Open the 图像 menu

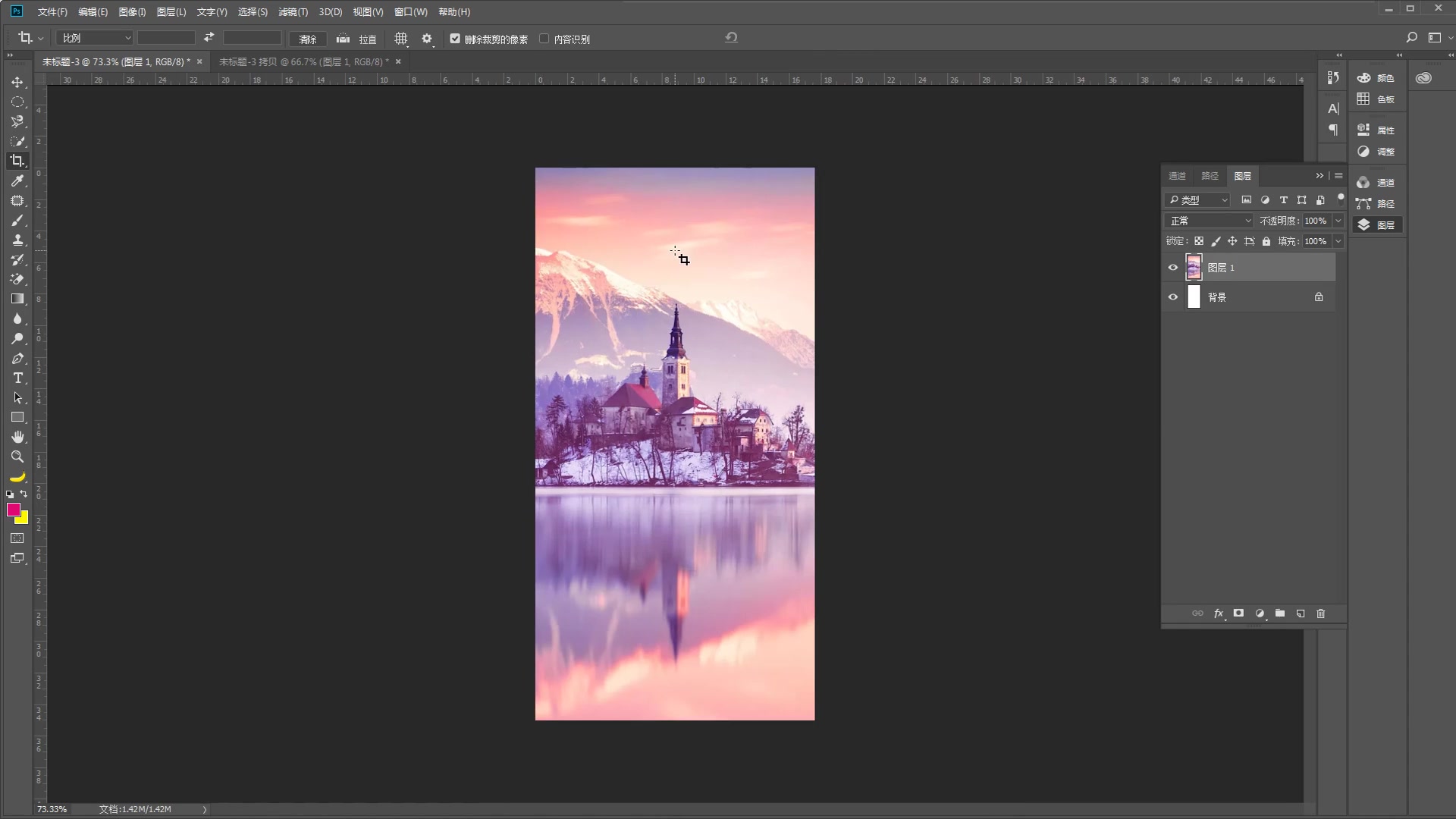click(131, 11)
